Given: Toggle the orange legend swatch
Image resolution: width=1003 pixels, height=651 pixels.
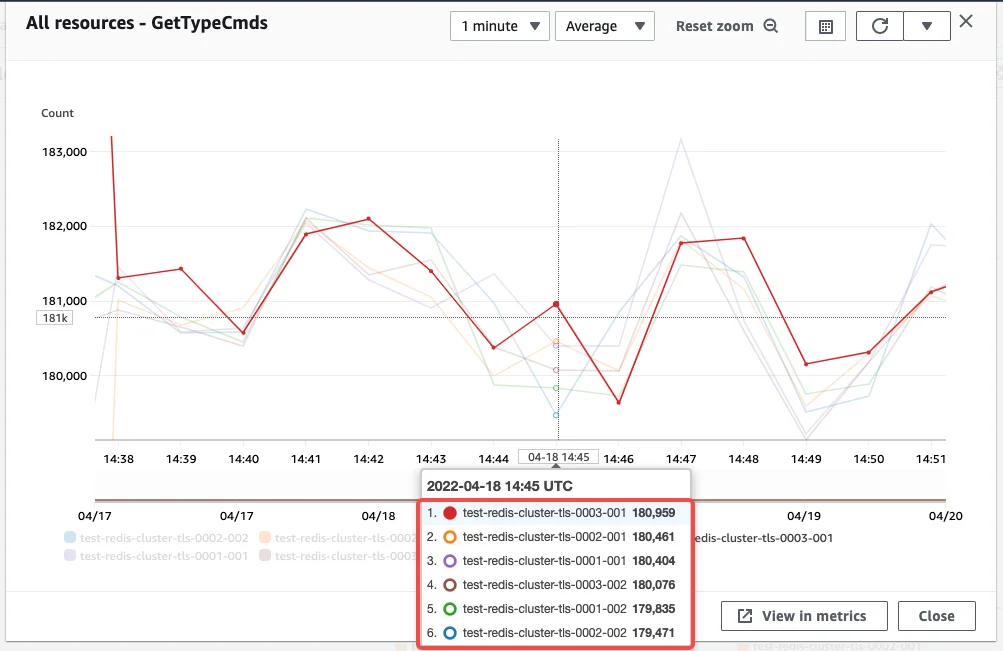Looking at the screenshot, I should tap(265, 537).
